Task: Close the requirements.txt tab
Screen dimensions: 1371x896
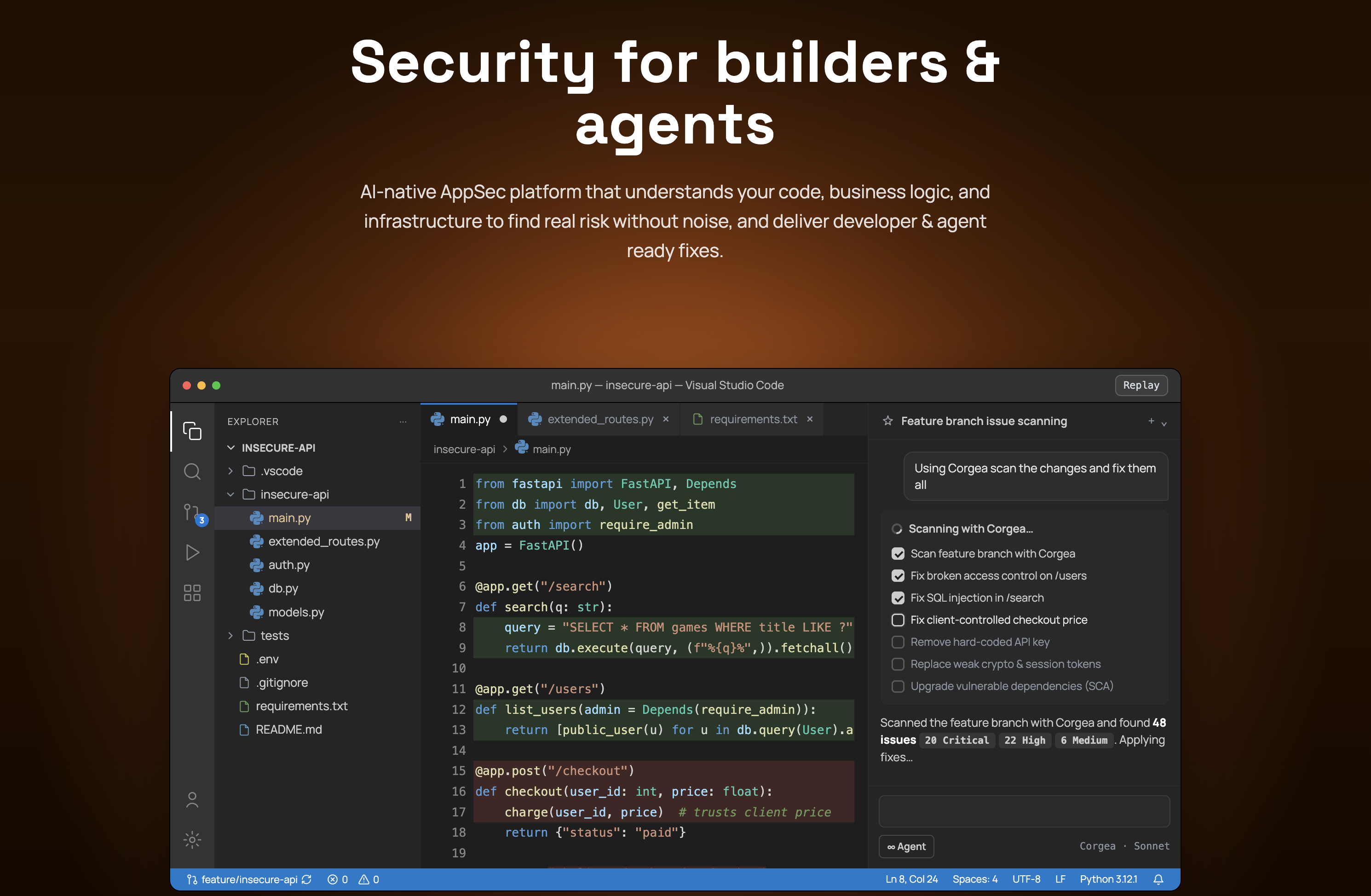Action: 810,419
